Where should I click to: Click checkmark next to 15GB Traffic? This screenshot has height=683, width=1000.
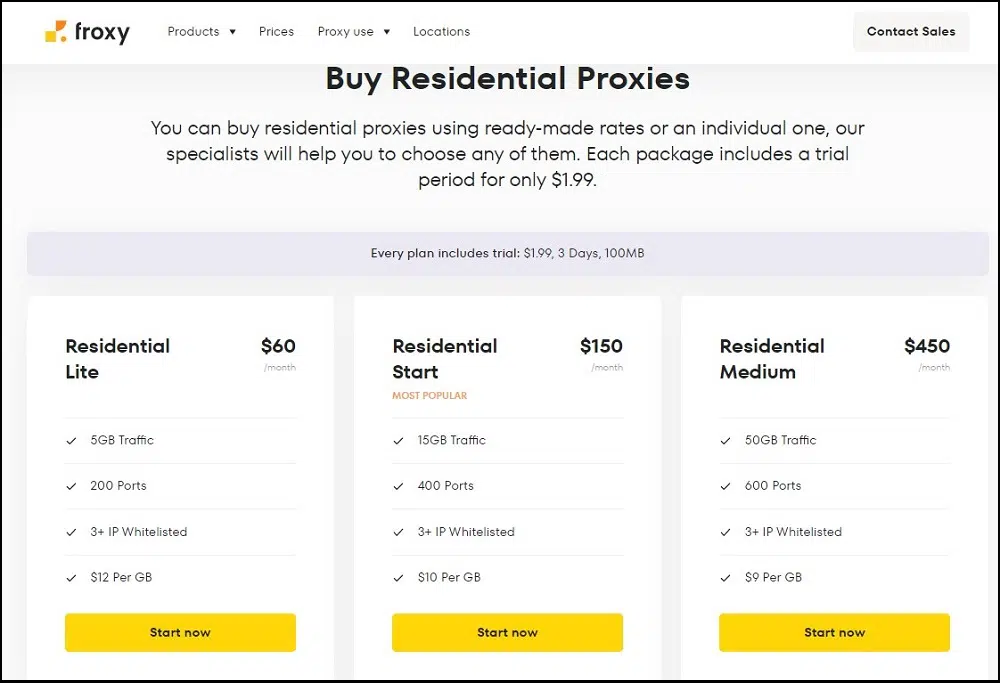point(399,440)
